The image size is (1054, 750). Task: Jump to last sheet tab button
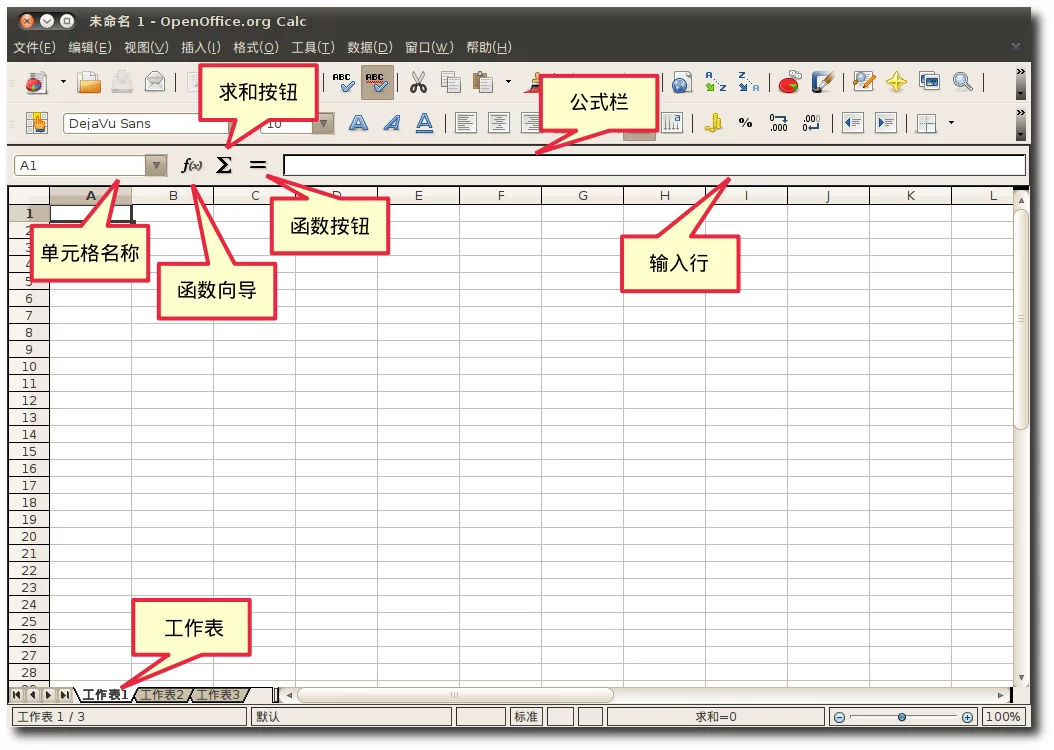[65, 695]
